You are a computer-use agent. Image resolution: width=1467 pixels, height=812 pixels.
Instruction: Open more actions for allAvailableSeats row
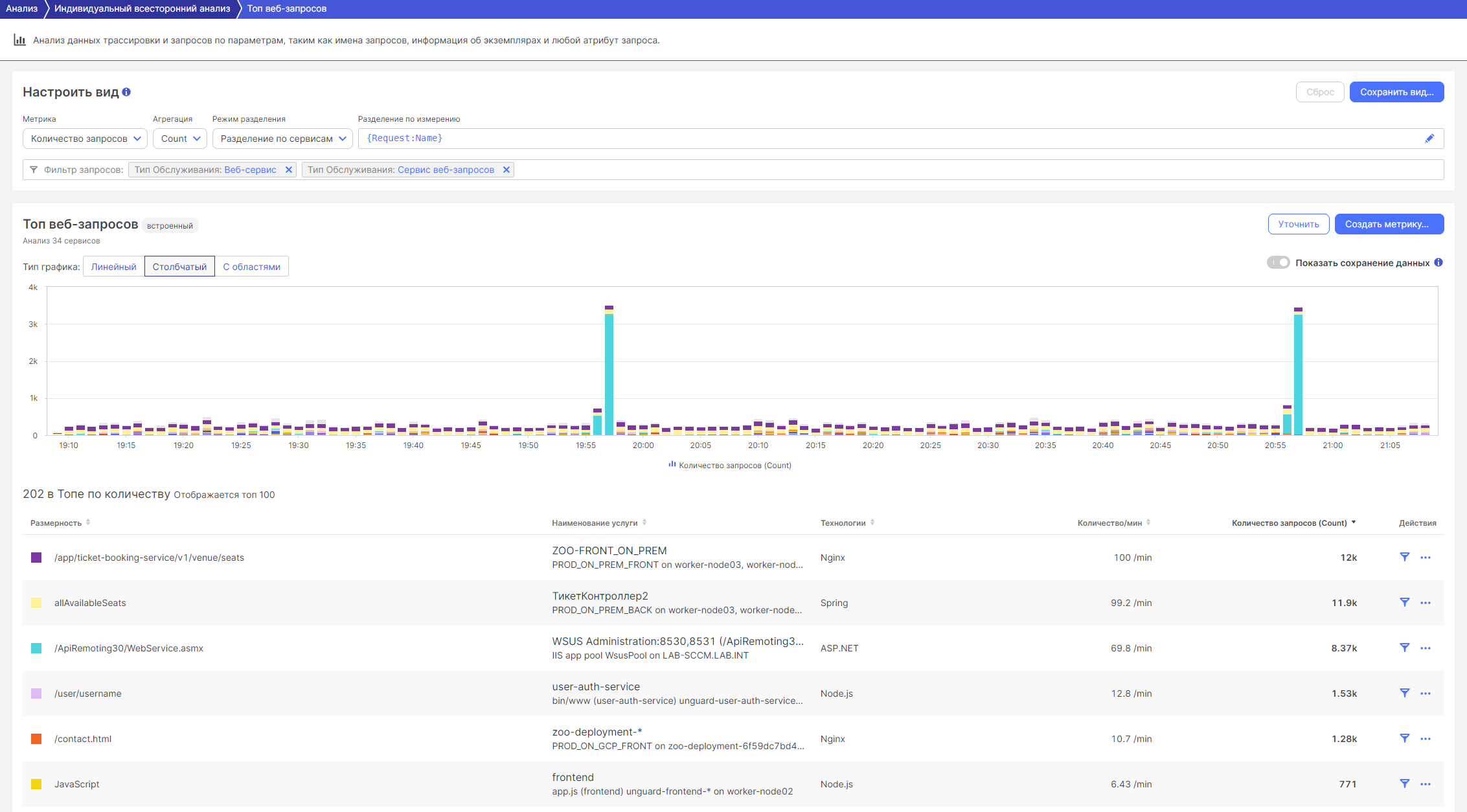click(x=1426, y=603)
